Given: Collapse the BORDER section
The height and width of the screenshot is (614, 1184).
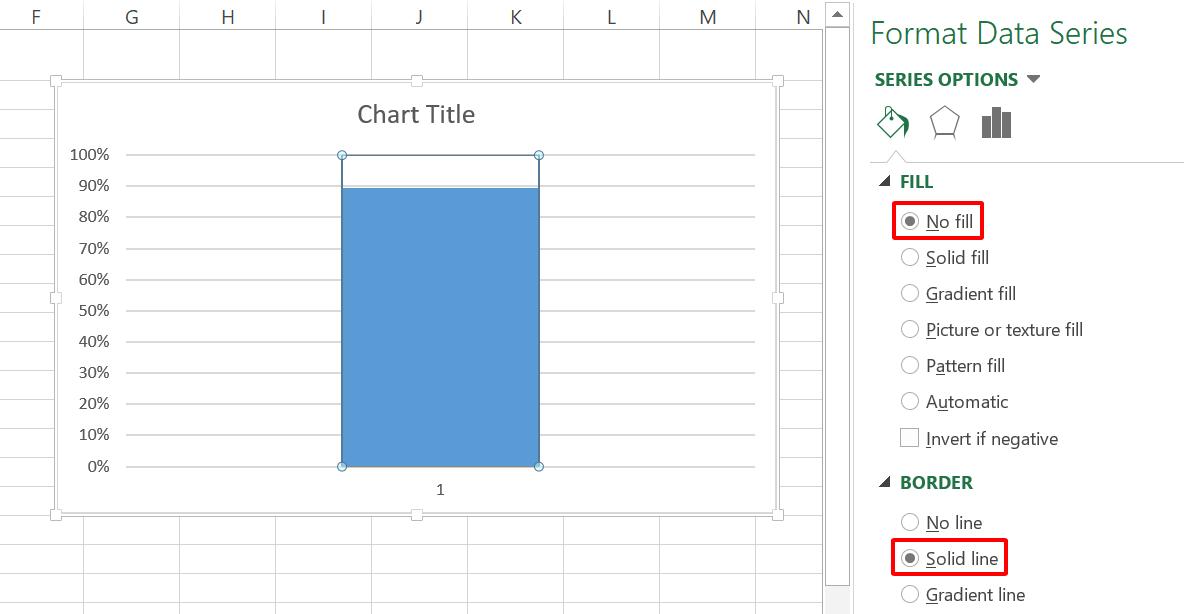Looking at the screenshot, I should [x=884, y=482].
